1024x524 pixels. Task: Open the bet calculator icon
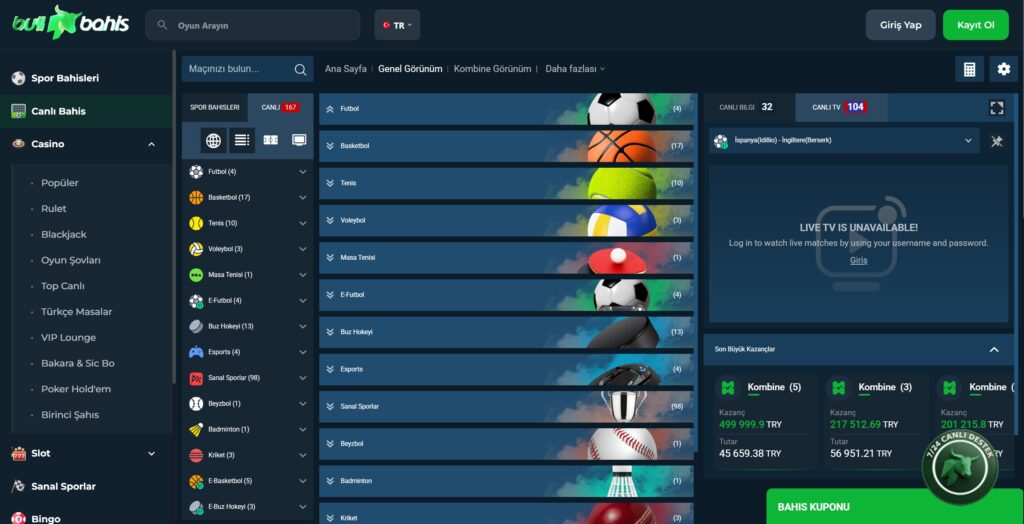[x=969, y=69]
